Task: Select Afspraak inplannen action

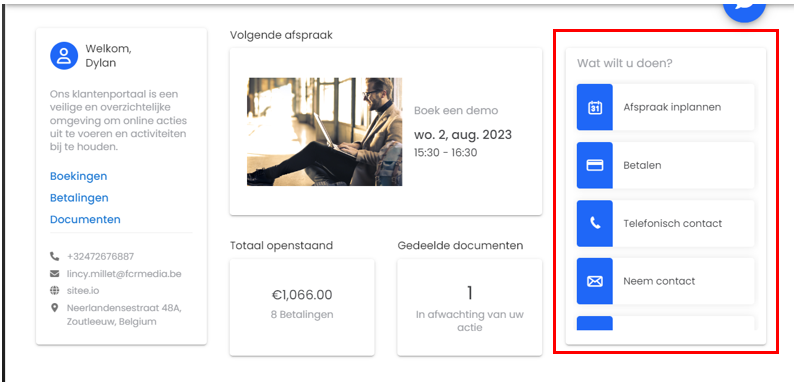Action: click(x=666, y=107)
